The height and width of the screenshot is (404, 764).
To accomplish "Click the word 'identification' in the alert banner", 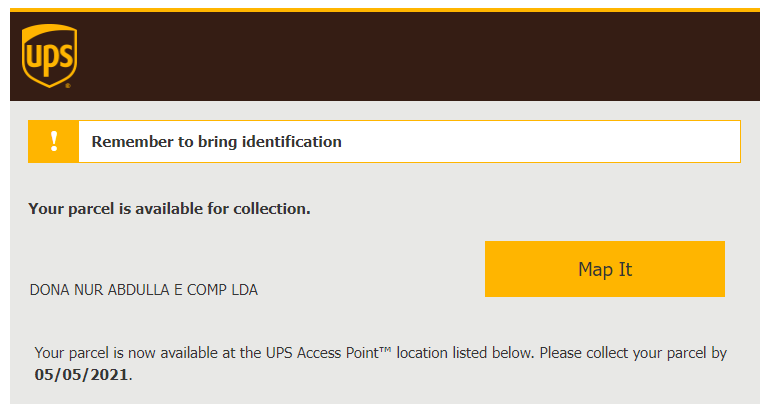I will pos(292,141).
